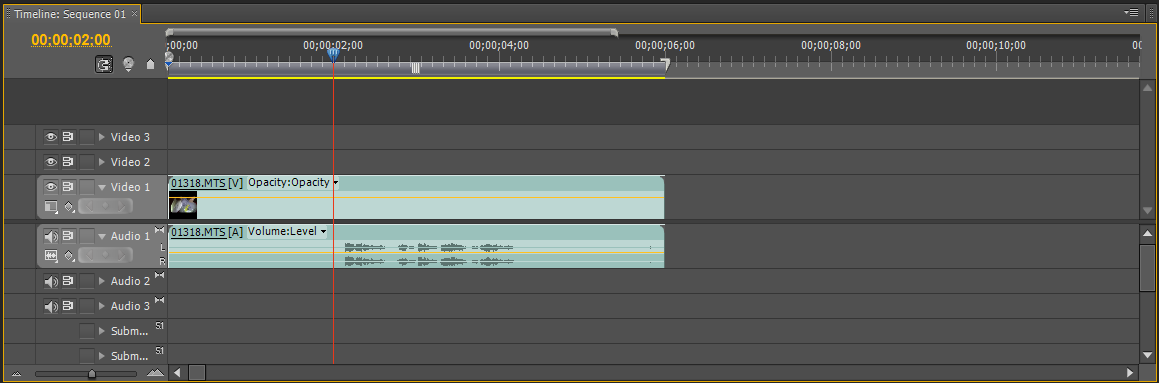Viewport: 1159px width, 383px height.
Task: Click the work area bar end handle
Action: pyautogui.click(x=665, y=65)
